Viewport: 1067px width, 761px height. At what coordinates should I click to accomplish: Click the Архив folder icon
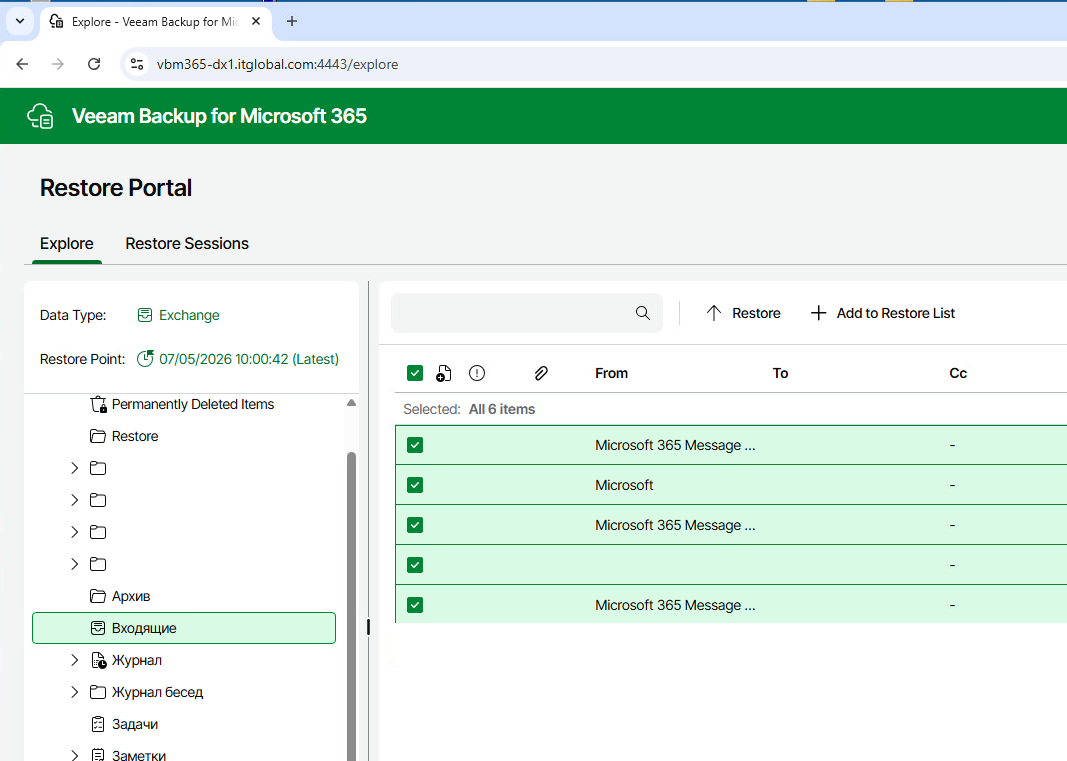[x=98, y=596]
